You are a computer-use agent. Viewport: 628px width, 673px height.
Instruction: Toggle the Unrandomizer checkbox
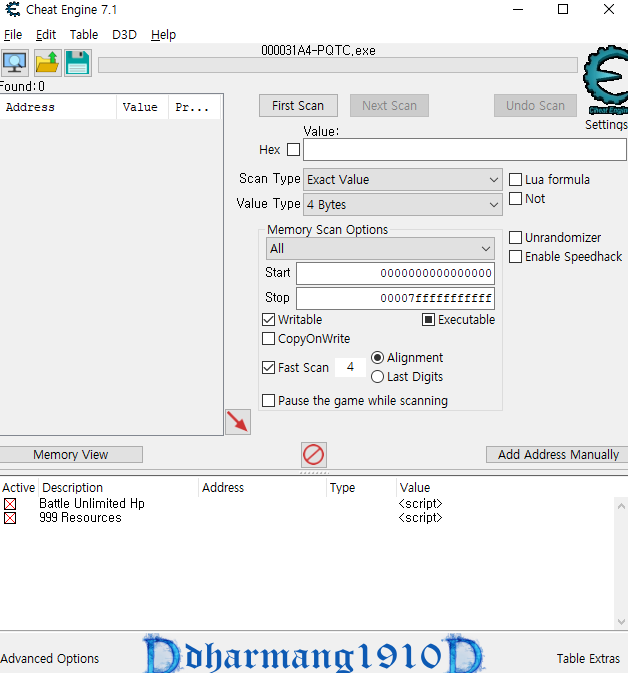click(x=516, y=237)
